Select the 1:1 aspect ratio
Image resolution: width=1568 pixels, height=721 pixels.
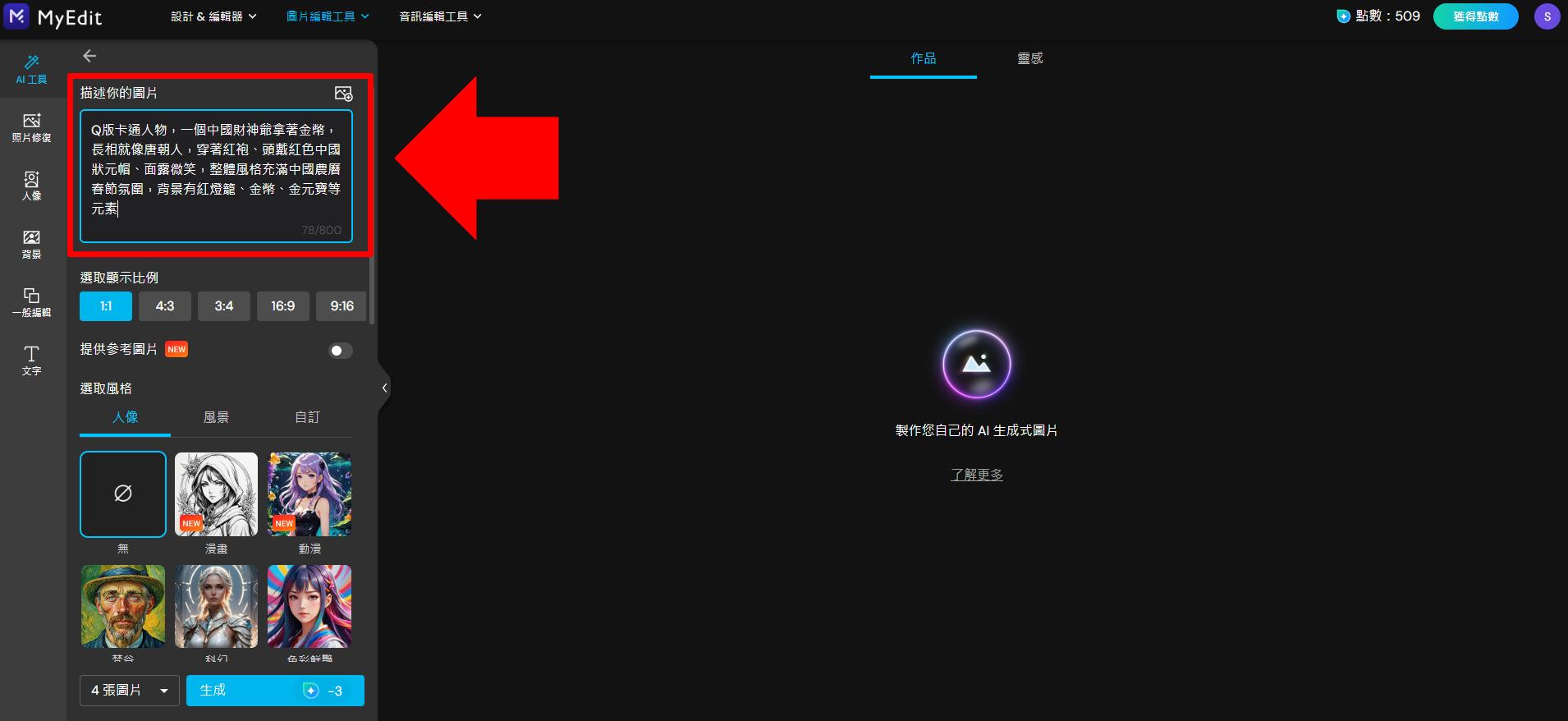pyautogui.click(x=106, y=306)
